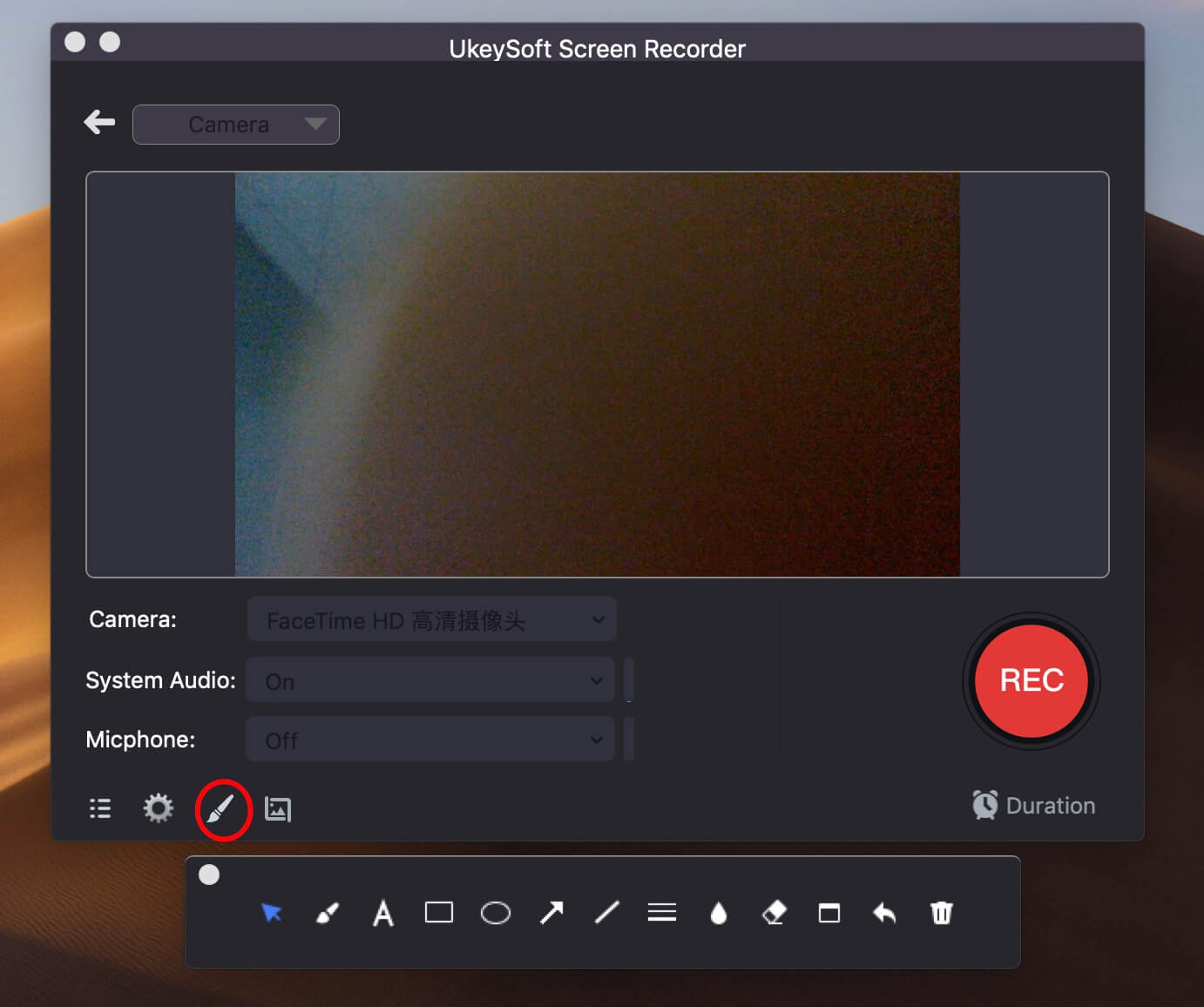Open recording settings via gear icon

(x=157, y=809)
